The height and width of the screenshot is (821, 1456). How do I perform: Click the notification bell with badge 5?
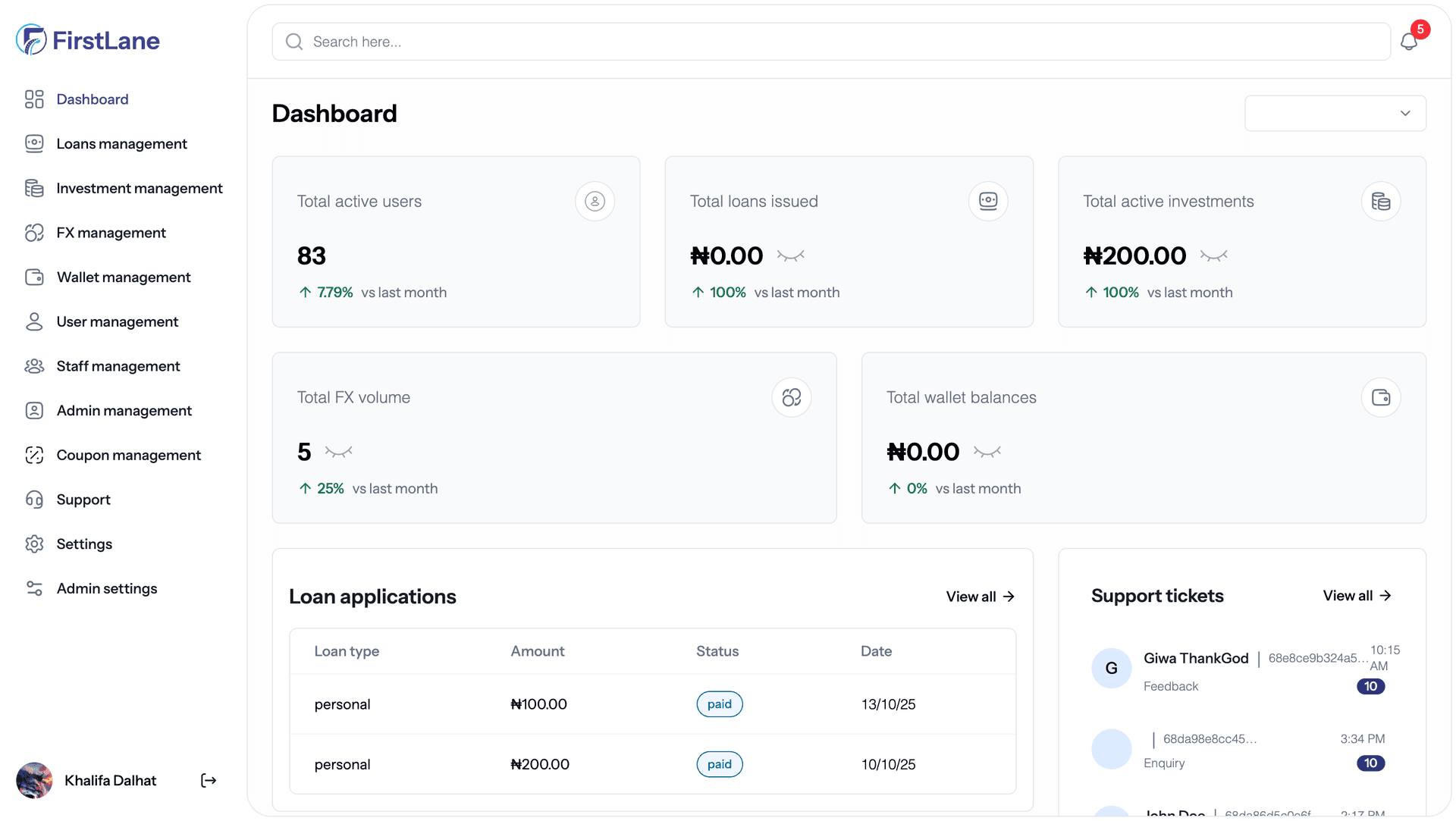click(1410, 42)
